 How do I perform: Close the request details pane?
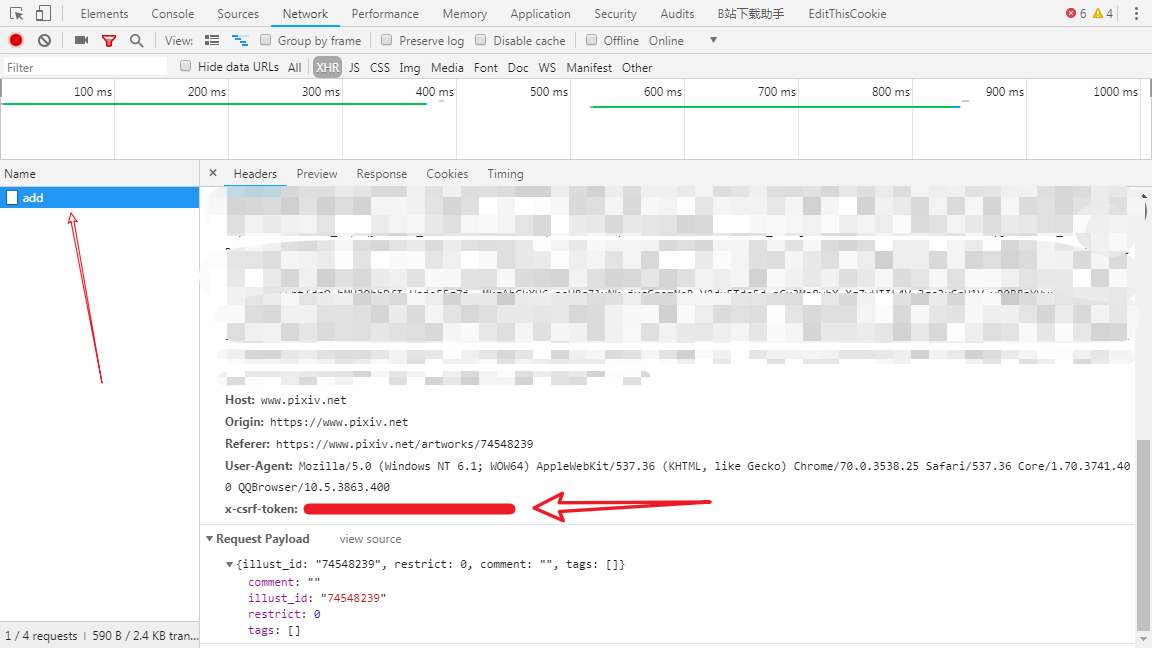213,173
